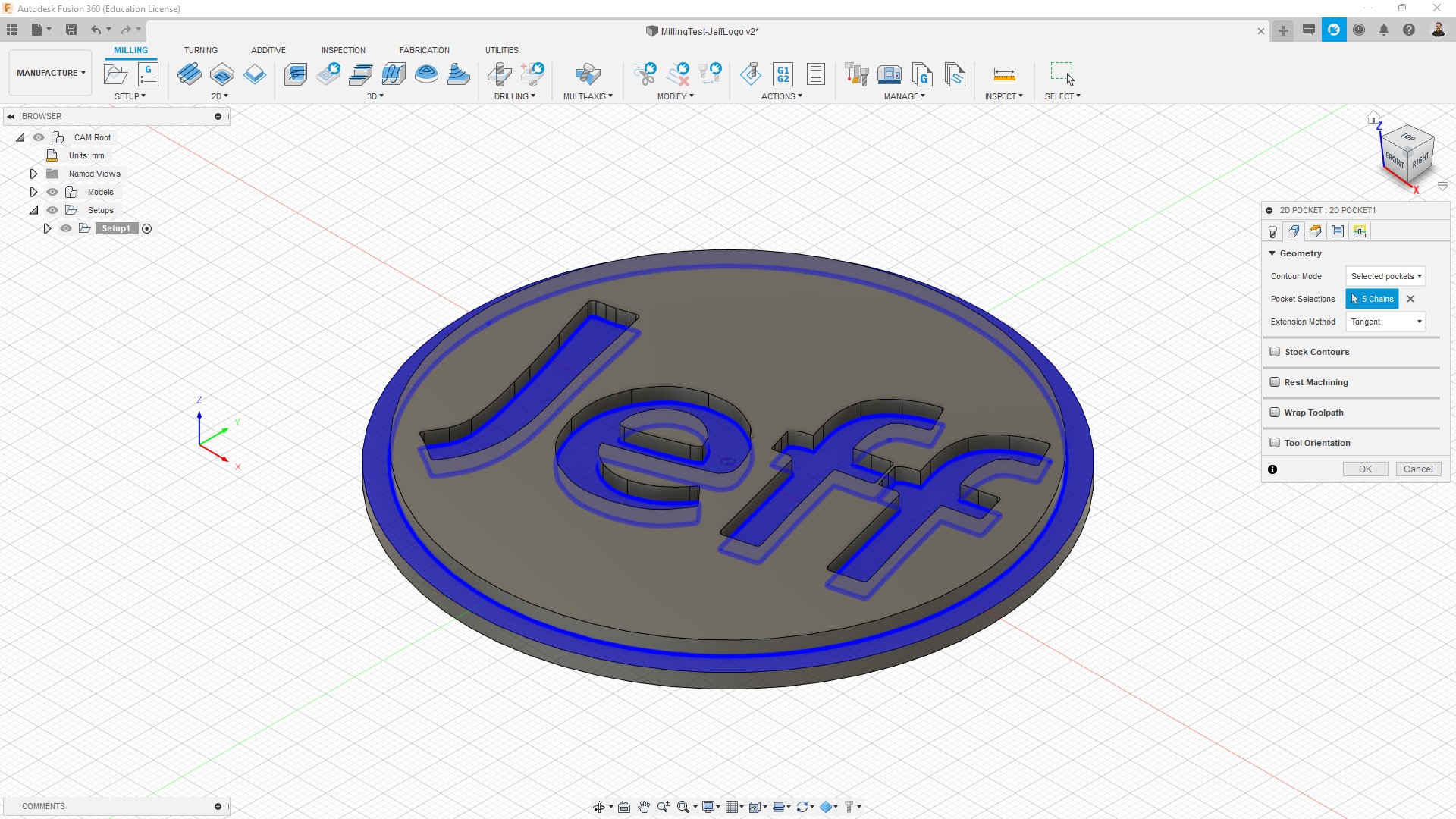Click the New Setup folder icon
The width and height of the screenshot is (1456, 819).
pyautogui.click(x=115, y=74)
